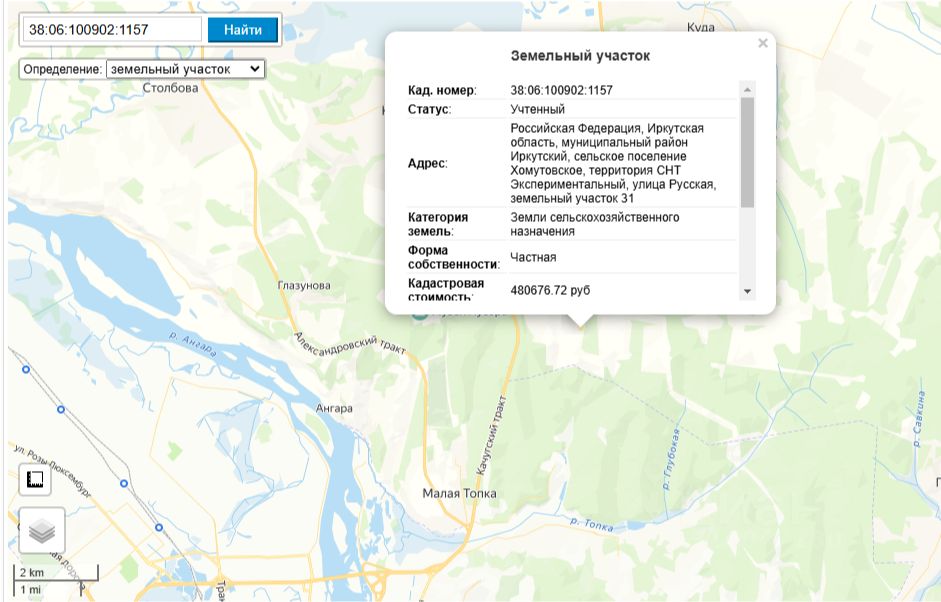
Task: Click the popup scrollbar down arrow
Action: (747, 291)
